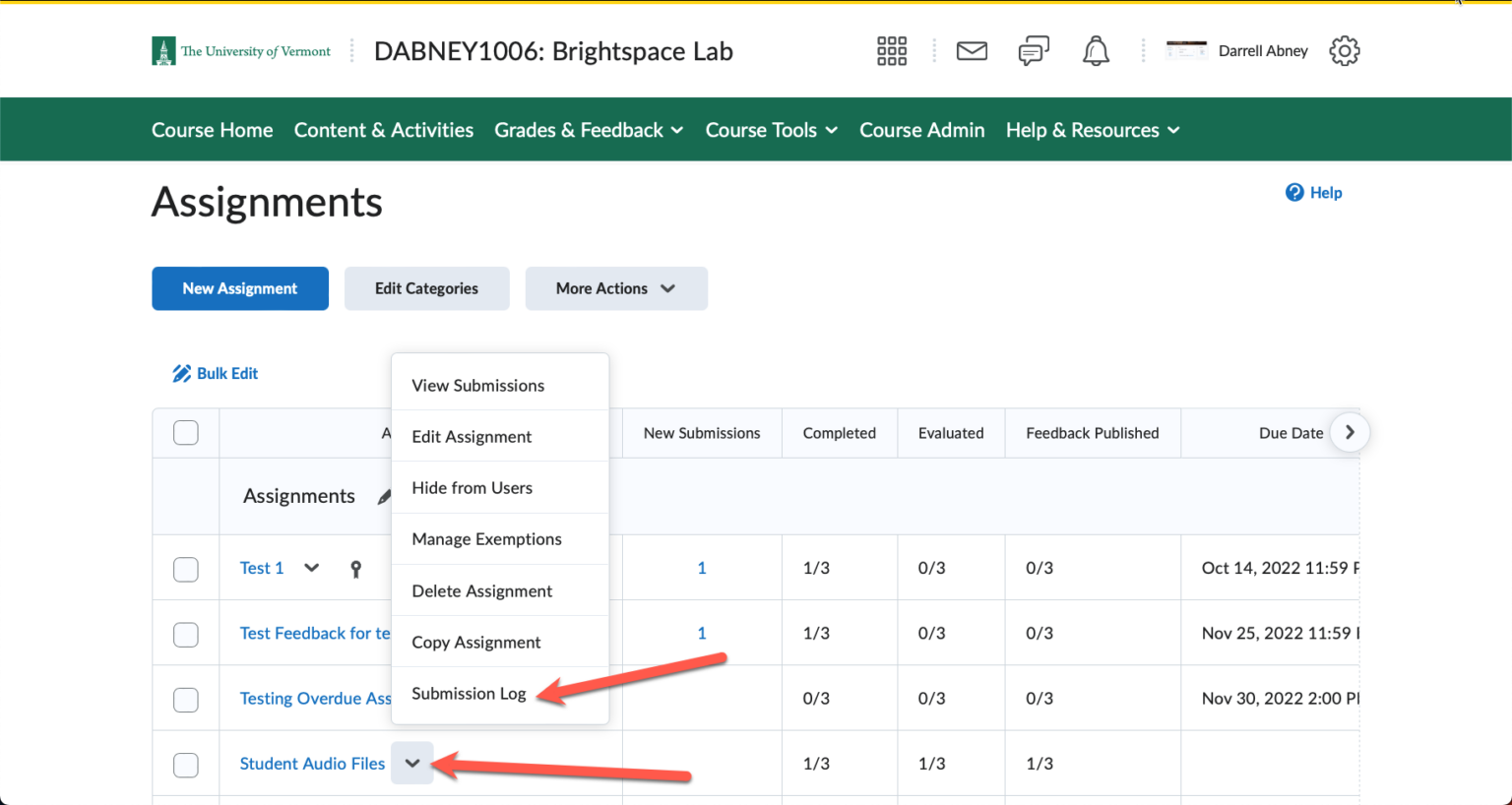Click the Help question mark icon
The image size is (1512, 805).
tap(1293, 192)
